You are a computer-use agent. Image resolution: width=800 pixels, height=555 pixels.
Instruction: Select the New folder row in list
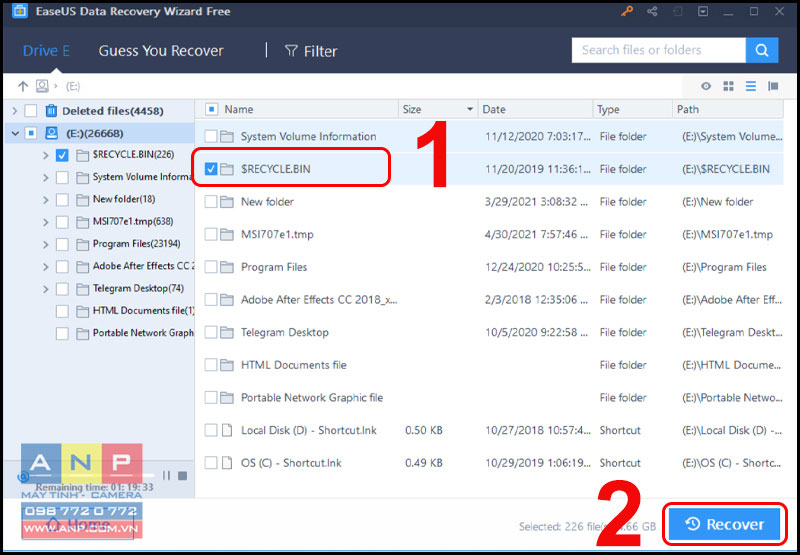[489, 202]
